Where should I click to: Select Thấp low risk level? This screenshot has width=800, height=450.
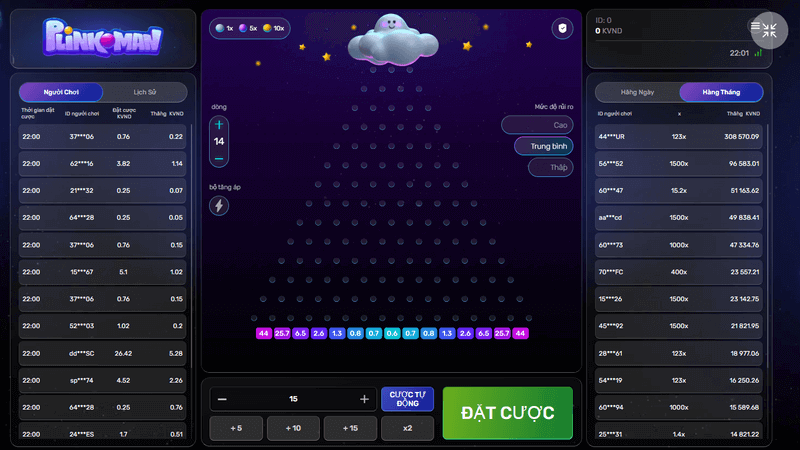(x=551, y=167)
